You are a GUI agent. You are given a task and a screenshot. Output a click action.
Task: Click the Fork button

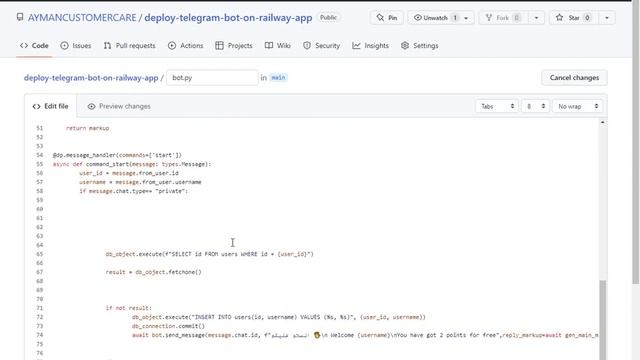tap(503, 18)
